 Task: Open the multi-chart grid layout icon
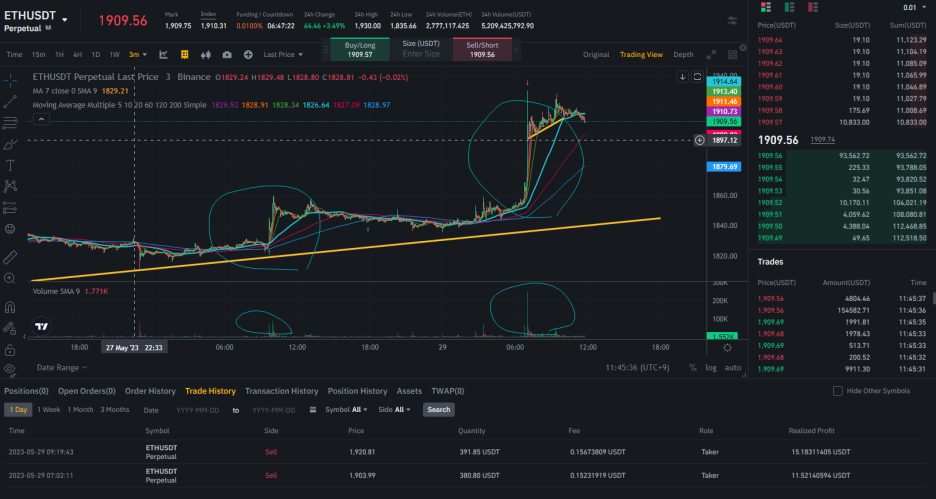(x=732, y=54)
